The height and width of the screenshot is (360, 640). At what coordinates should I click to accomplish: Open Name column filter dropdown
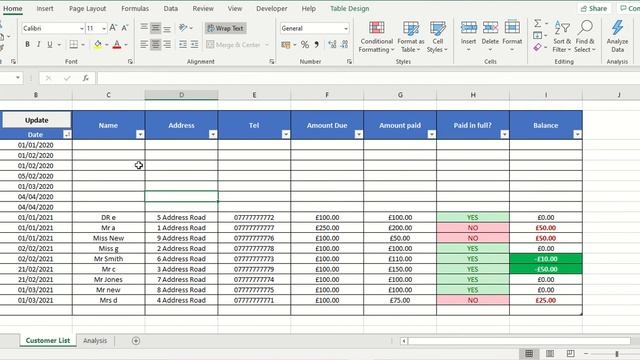click(x=140, y=134)
